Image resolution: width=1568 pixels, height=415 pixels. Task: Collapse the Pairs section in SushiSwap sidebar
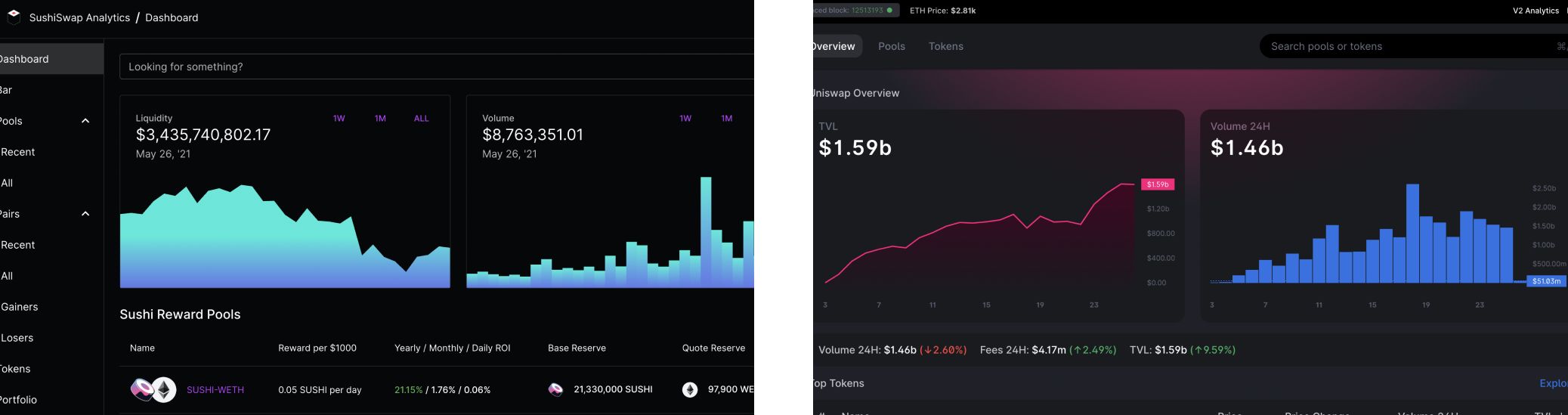click(x=85, y=214)
